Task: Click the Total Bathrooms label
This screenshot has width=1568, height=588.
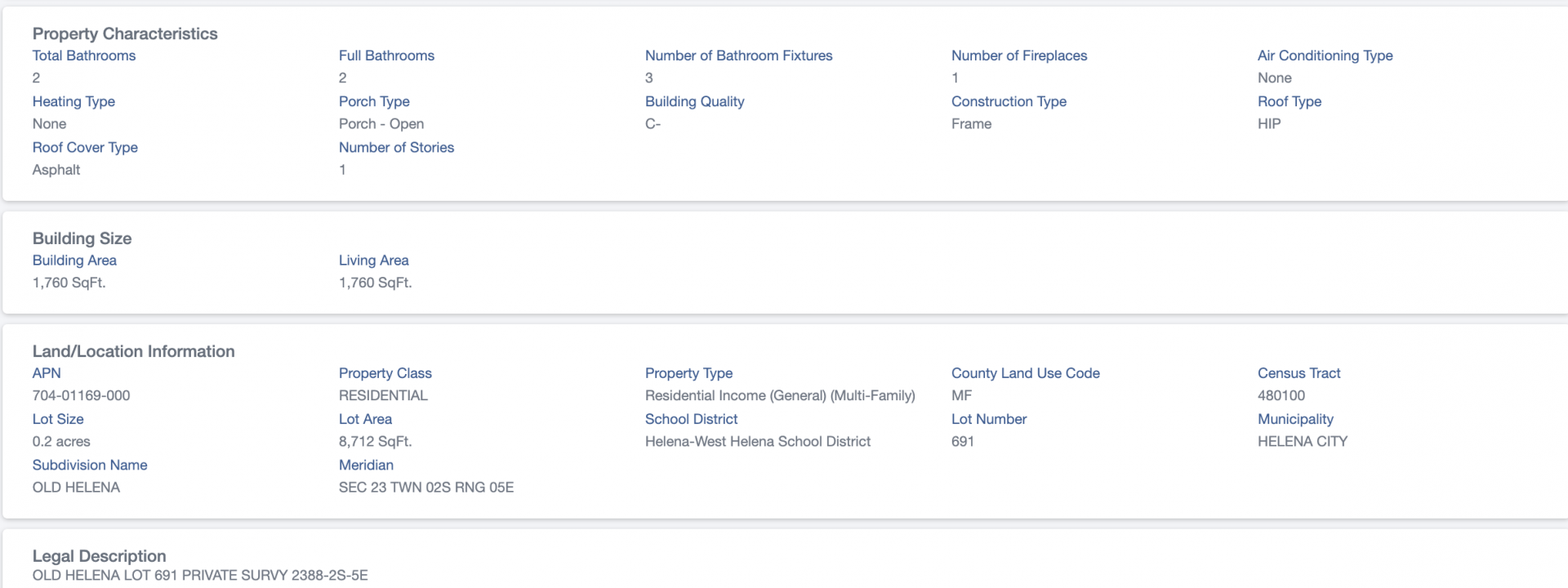Action: 84,56
